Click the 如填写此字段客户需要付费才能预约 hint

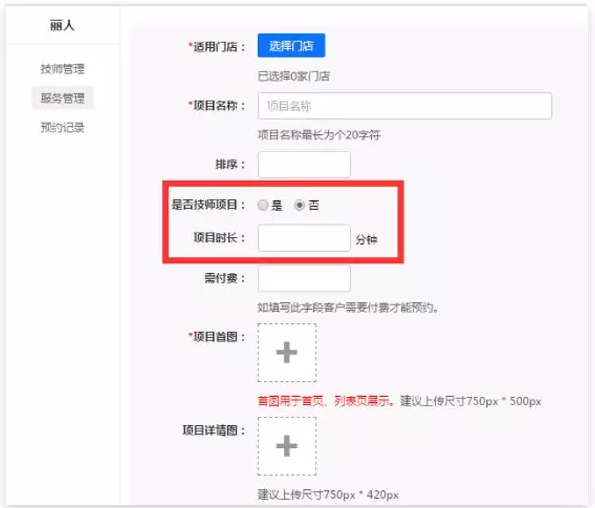[348, 308]
